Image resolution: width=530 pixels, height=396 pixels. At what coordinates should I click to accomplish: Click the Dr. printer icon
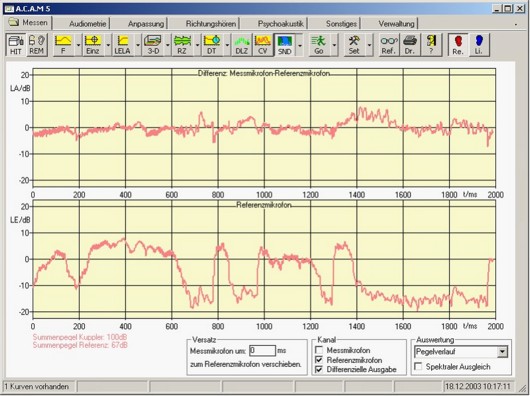[410, 45]
